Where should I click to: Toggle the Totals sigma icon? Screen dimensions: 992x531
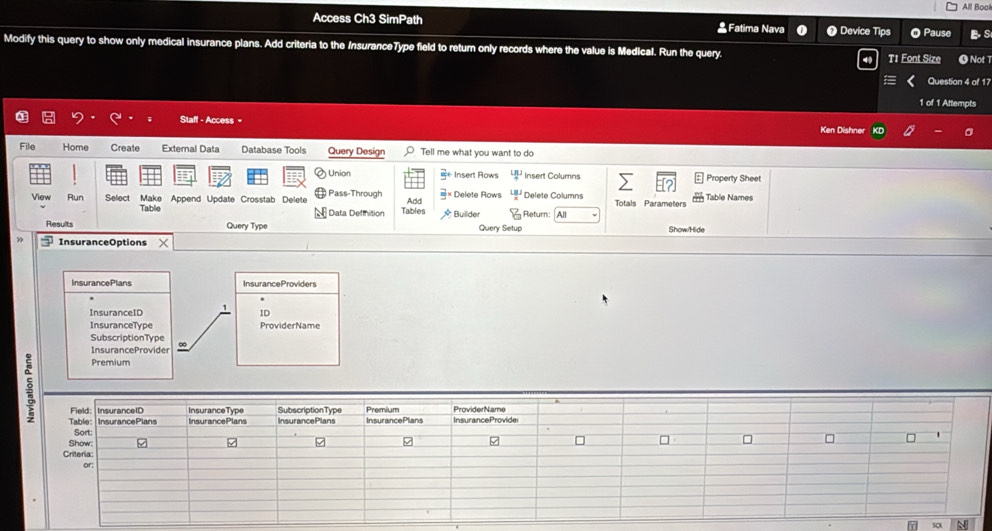[x=625, y=182]
